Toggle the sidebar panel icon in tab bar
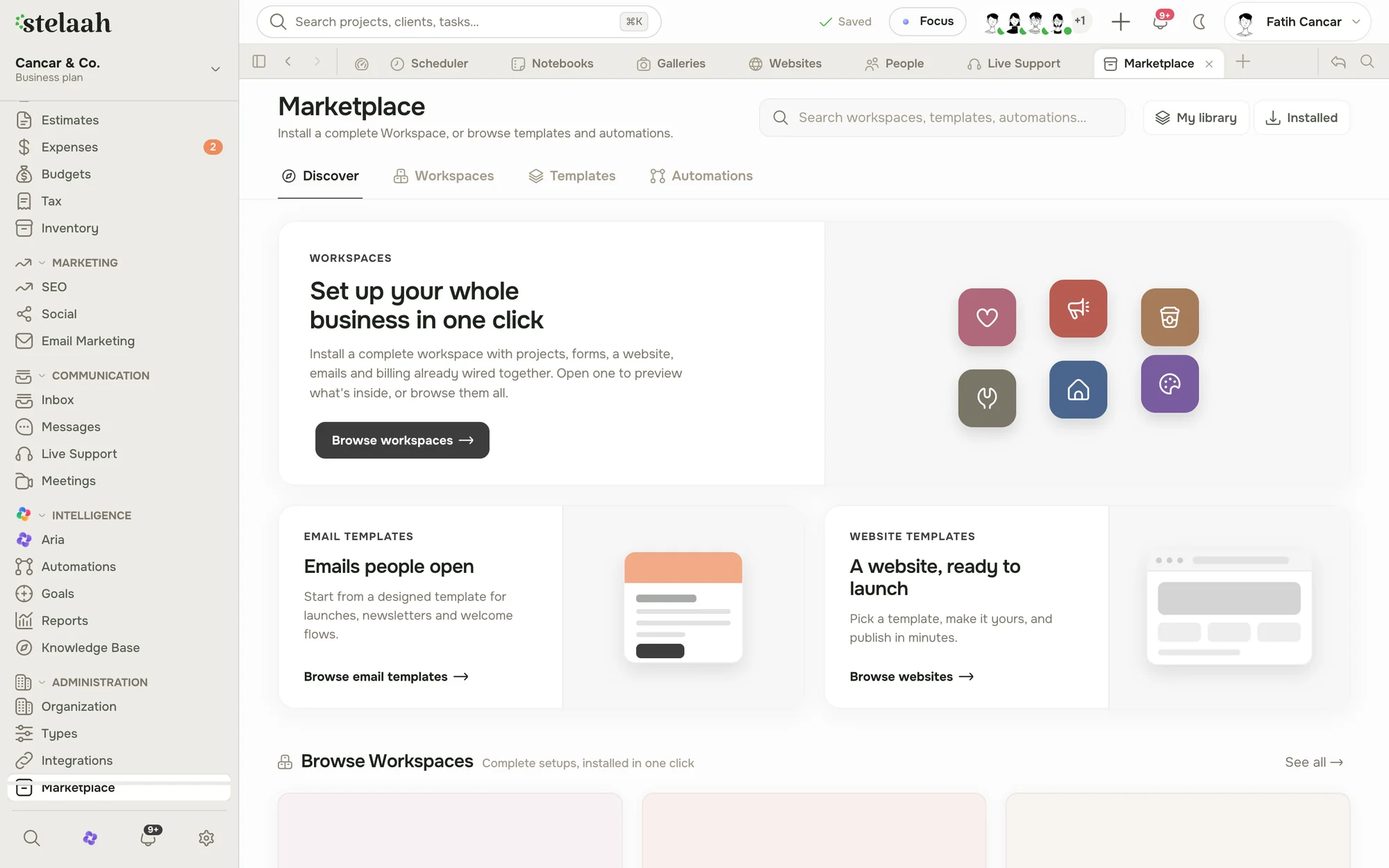1389x868 pixels. 259,62
